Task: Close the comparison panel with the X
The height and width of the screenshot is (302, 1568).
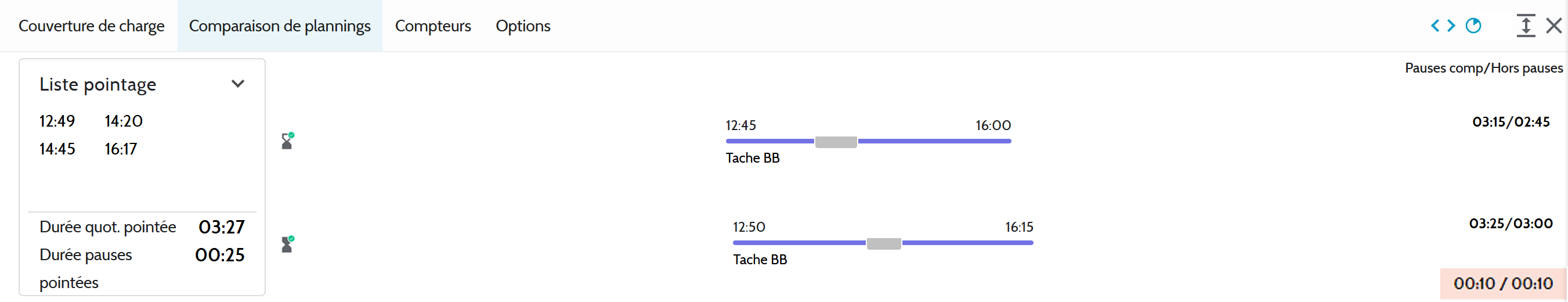Action: pyautogui.click(x=1553, y=26)
